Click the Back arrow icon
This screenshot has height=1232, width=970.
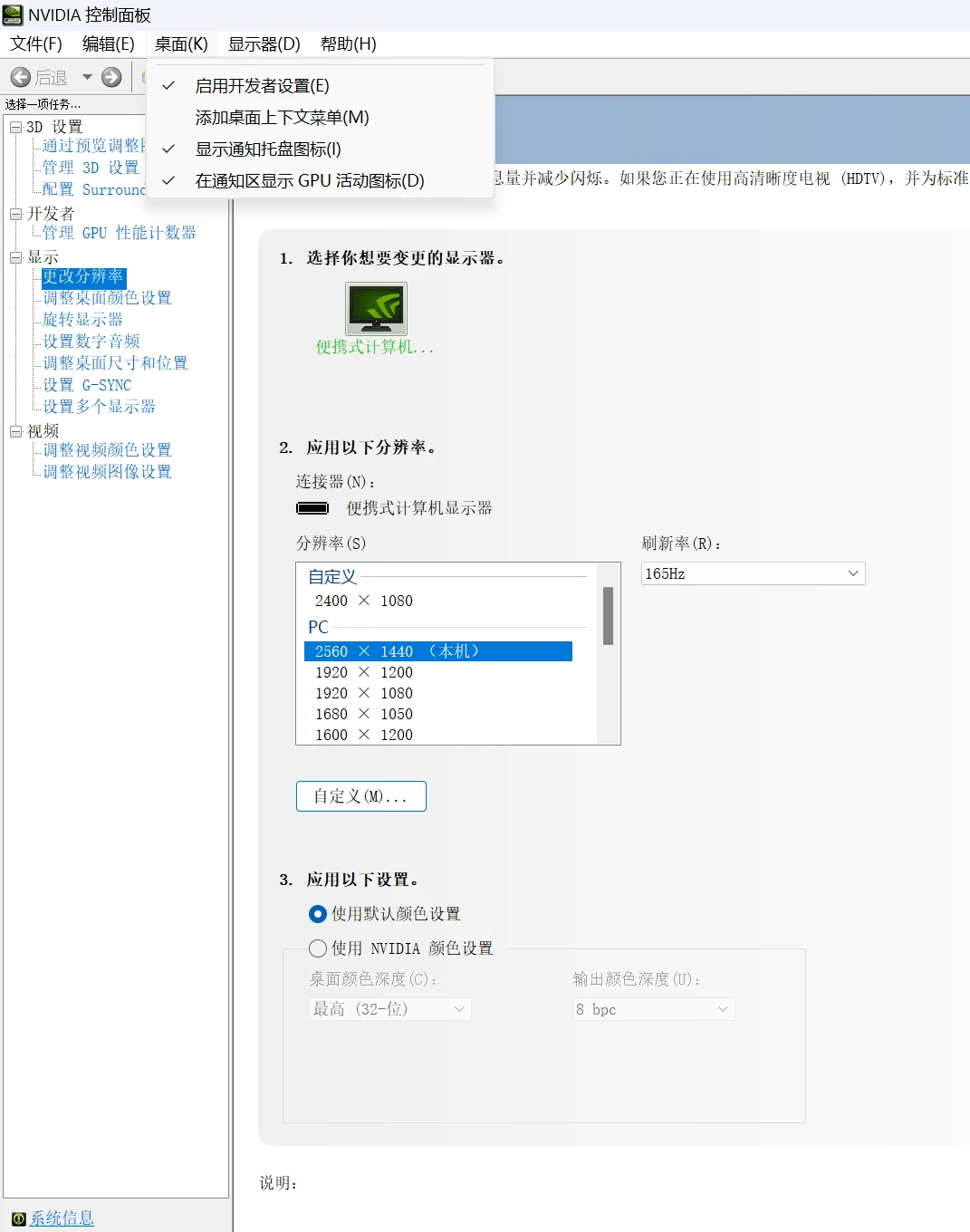21,77
